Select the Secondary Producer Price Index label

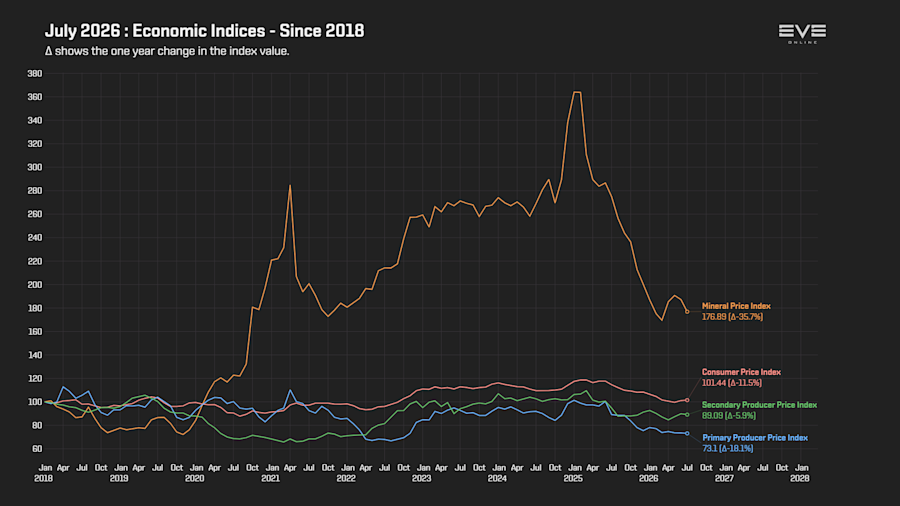click(759, 404)
